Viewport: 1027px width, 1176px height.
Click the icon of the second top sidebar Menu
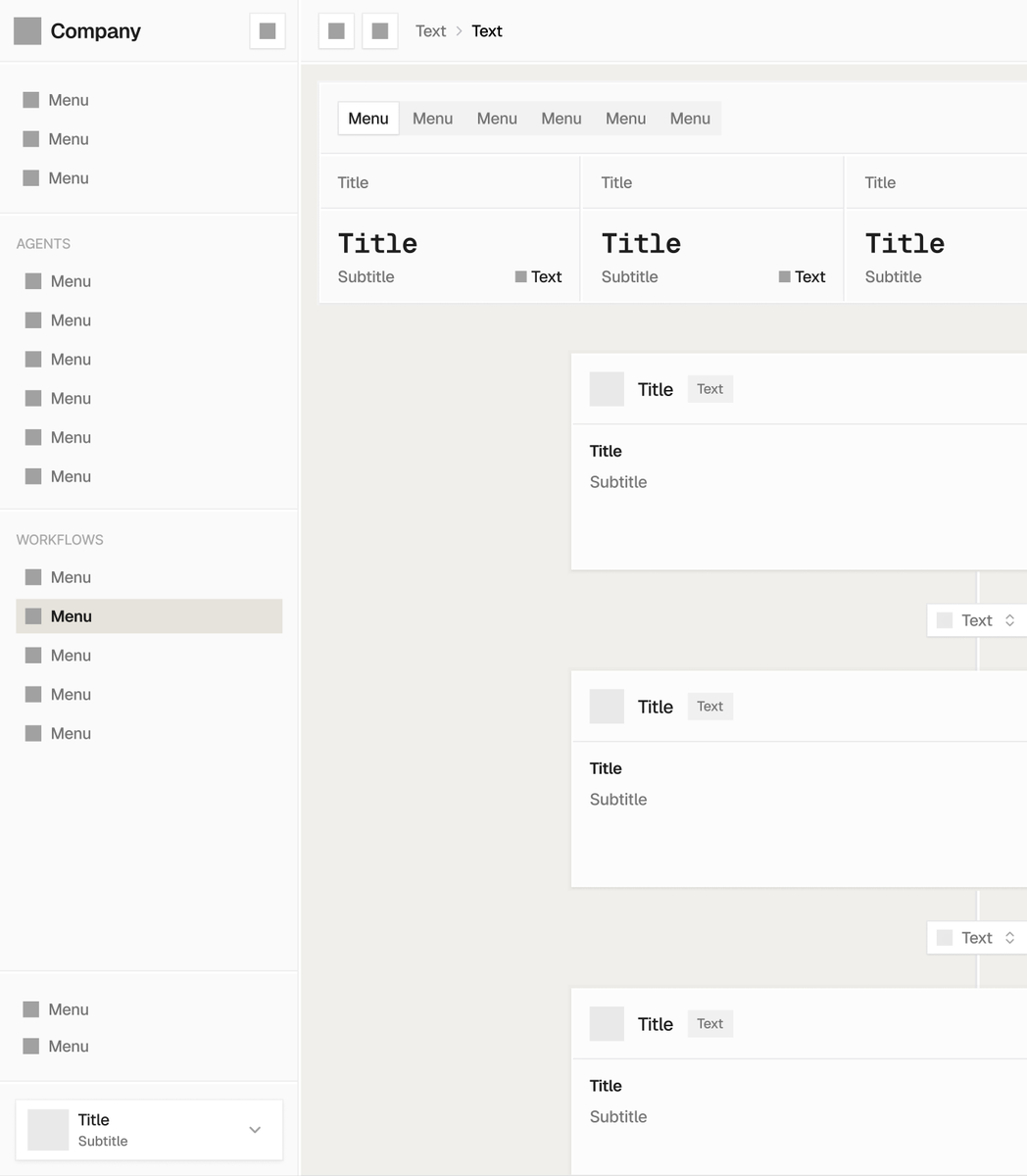(31, 139)
